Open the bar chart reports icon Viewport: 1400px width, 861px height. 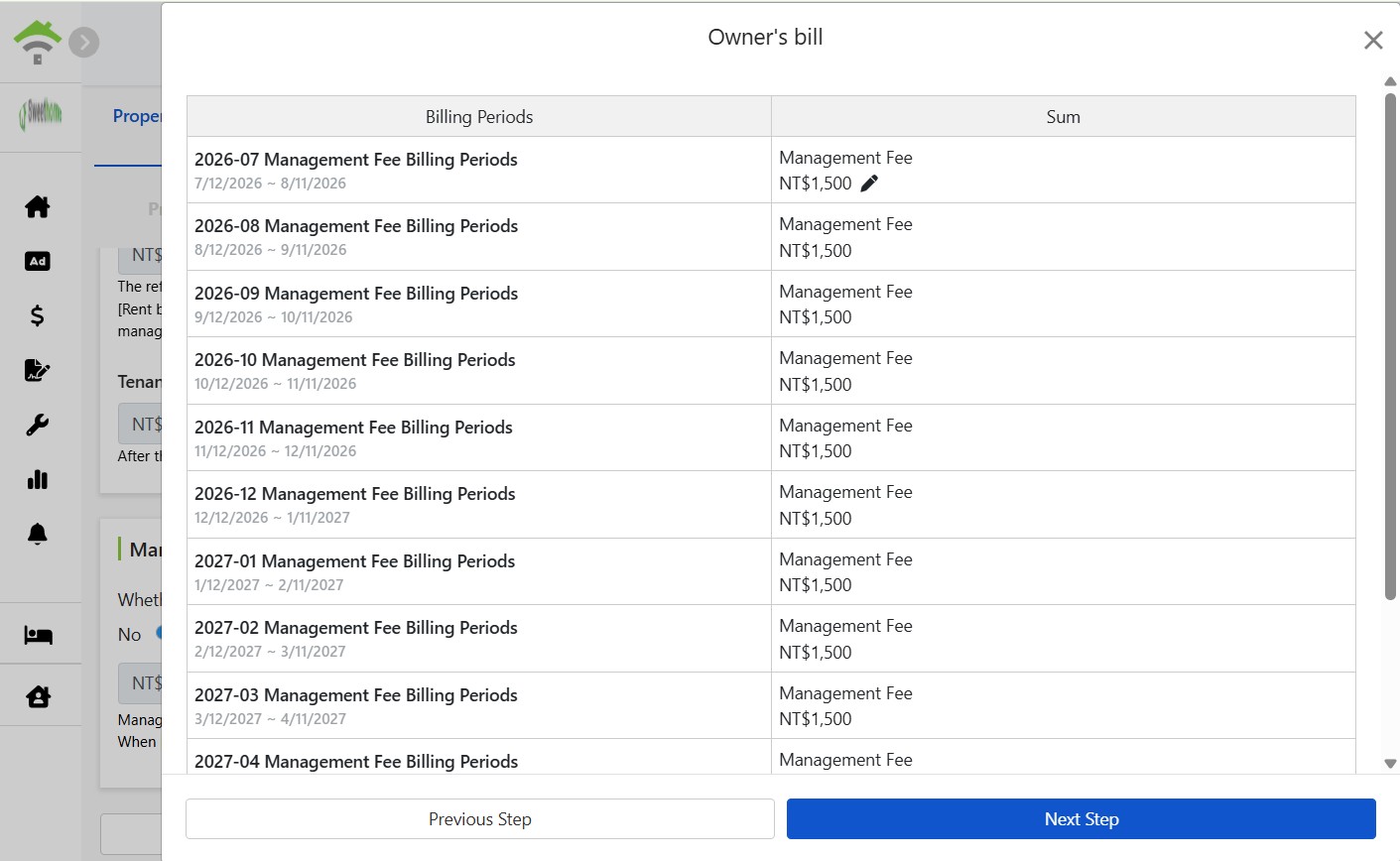[38, 479]
